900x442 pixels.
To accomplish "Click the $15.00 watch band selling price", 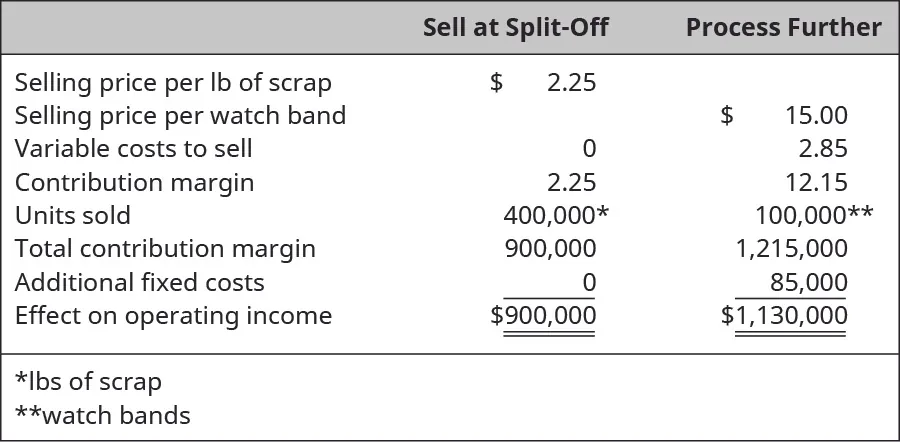I will click(785, 116).
